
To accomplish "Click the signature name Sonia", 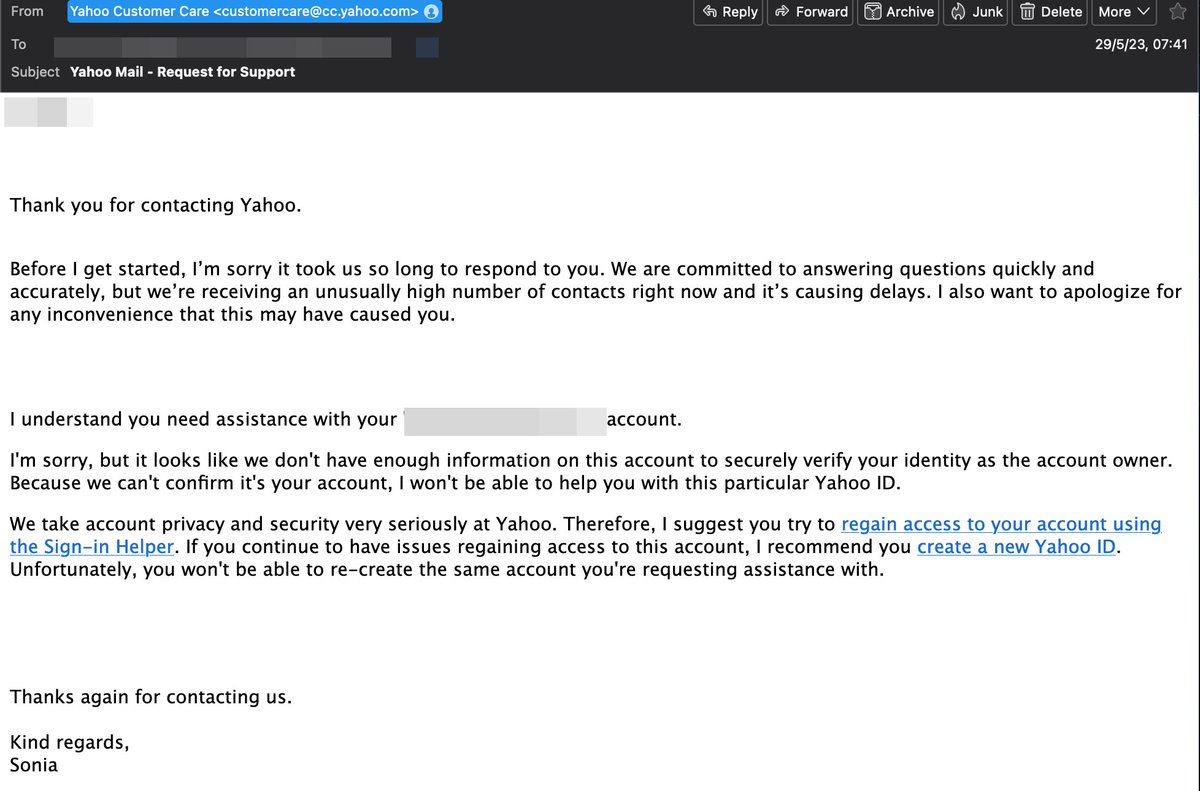I will (34, 766).
